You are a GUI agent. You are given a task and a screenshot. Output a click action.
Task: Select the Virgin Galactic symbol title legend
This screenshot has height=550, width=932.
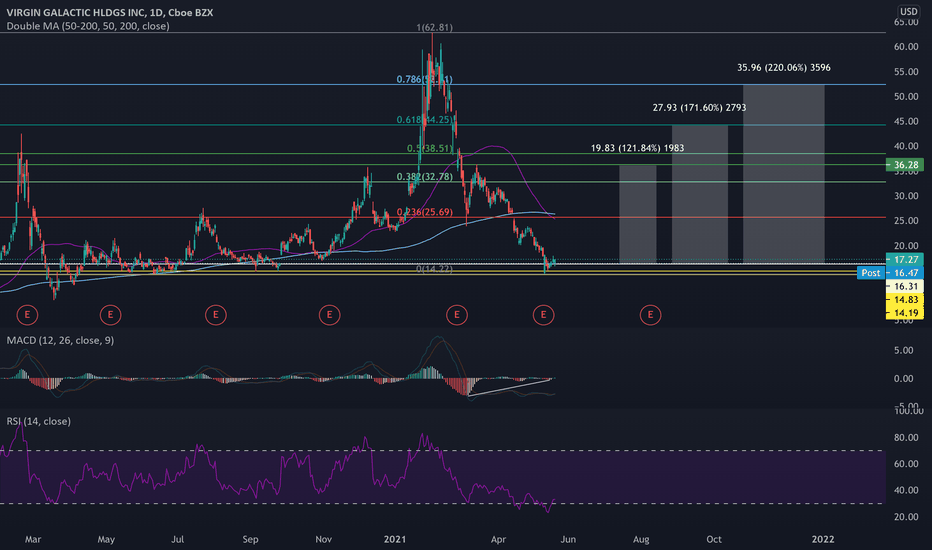pyautogui.click(x=110, y=12)
